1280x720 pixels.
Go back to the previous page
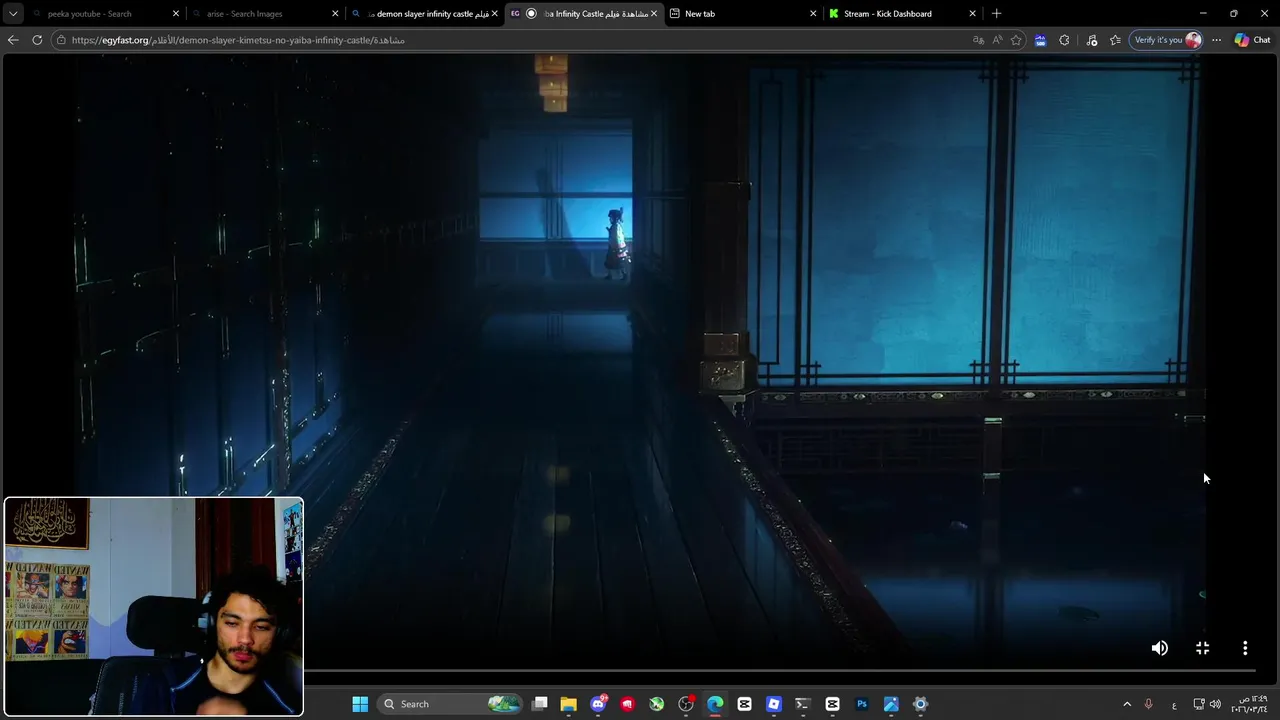point(13,40)
